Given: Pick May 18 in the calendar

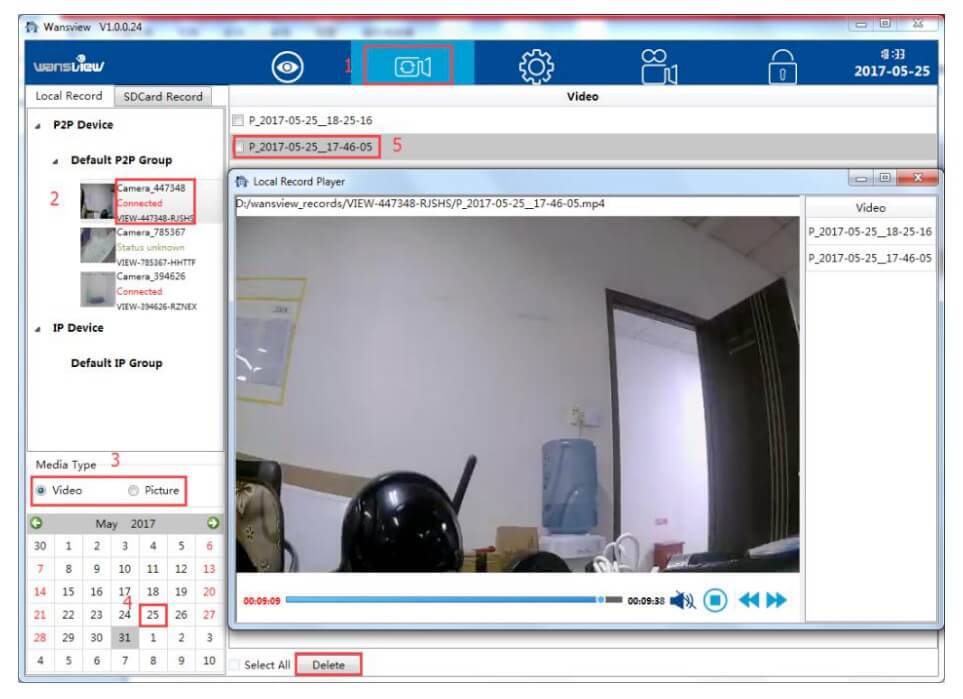Looking at the screenshot, I should point(153,592).
